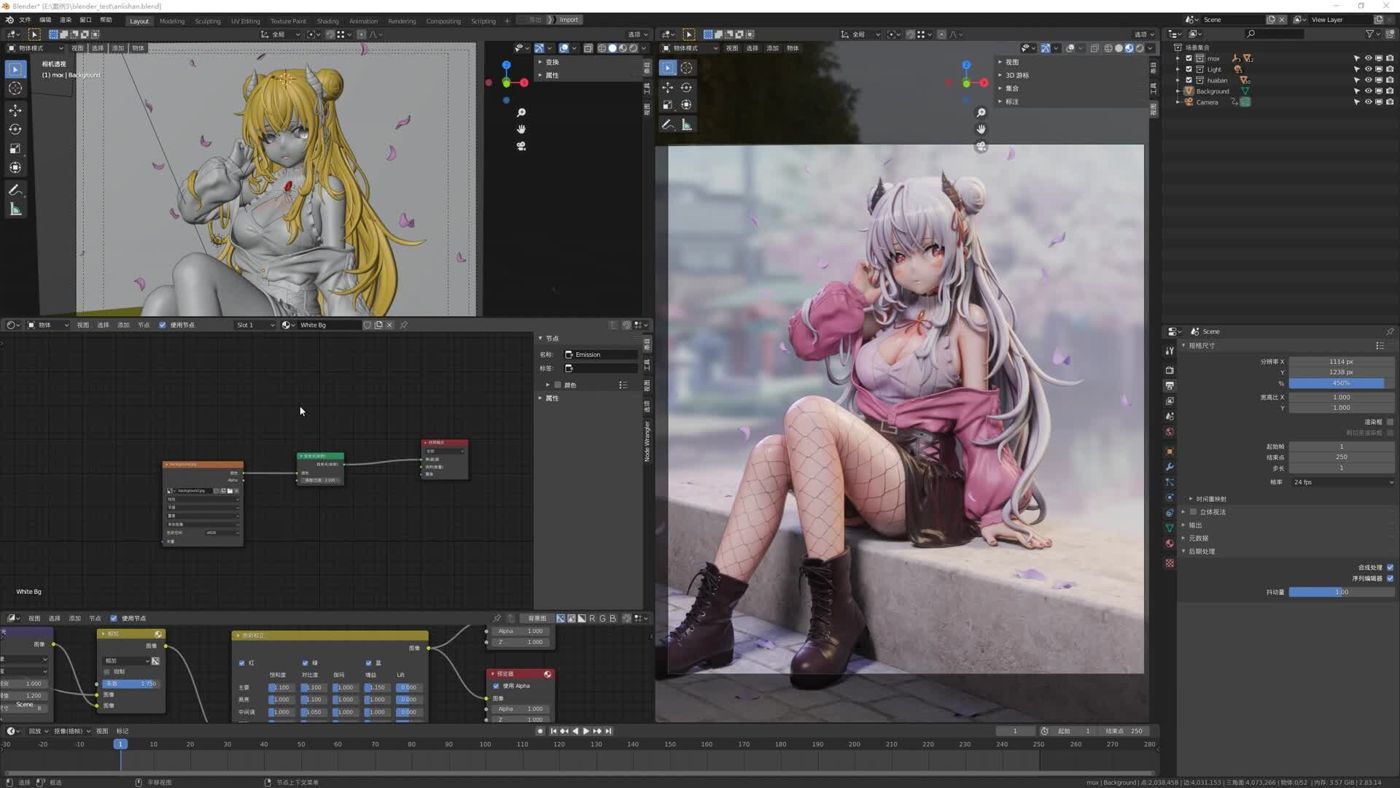Click the new scene button beside Scene

click(1271, 20)
